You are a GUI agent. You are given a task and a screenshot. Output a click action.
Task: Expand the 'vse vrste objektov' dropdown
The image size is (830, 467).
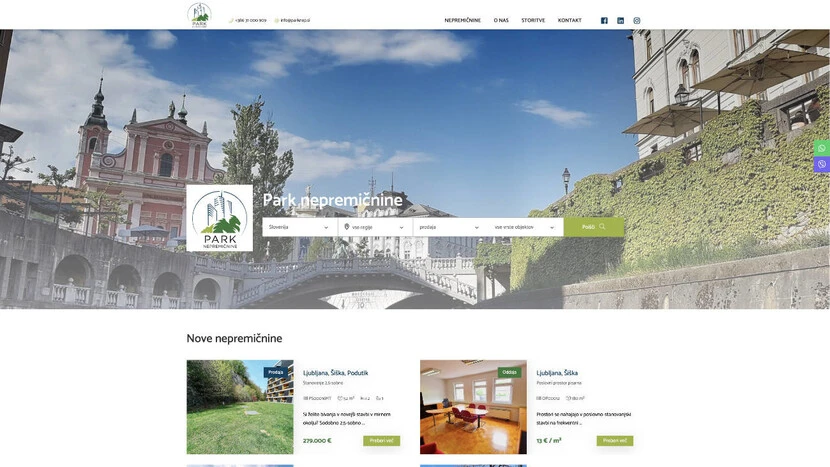tap(525, 227)
